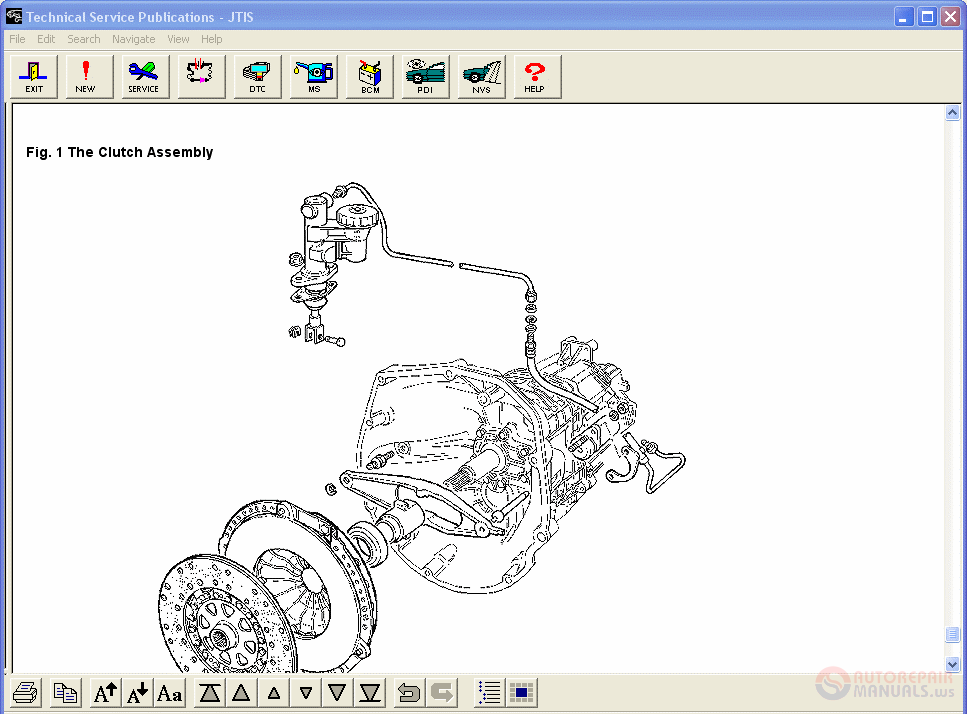Increase the document font size

104,691
